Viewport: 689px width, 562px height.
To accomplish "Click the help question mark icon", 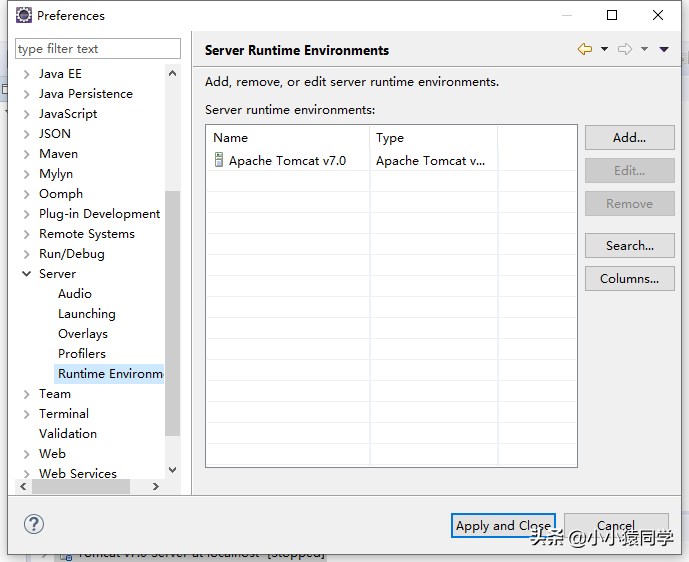I will click(34, 524).
